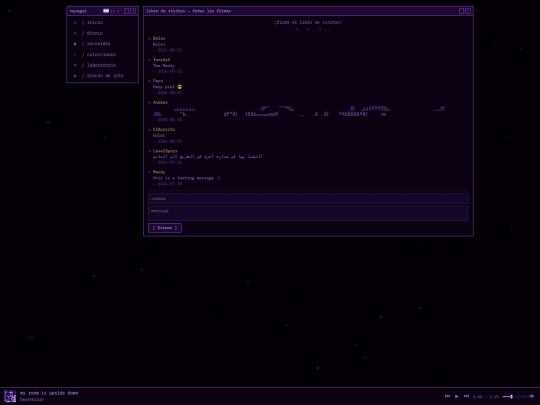Image resolution: width=540 pixels, height=405 pixels.
Task: Select the Paco guestbook name
Action: click(x=158, y=81)
